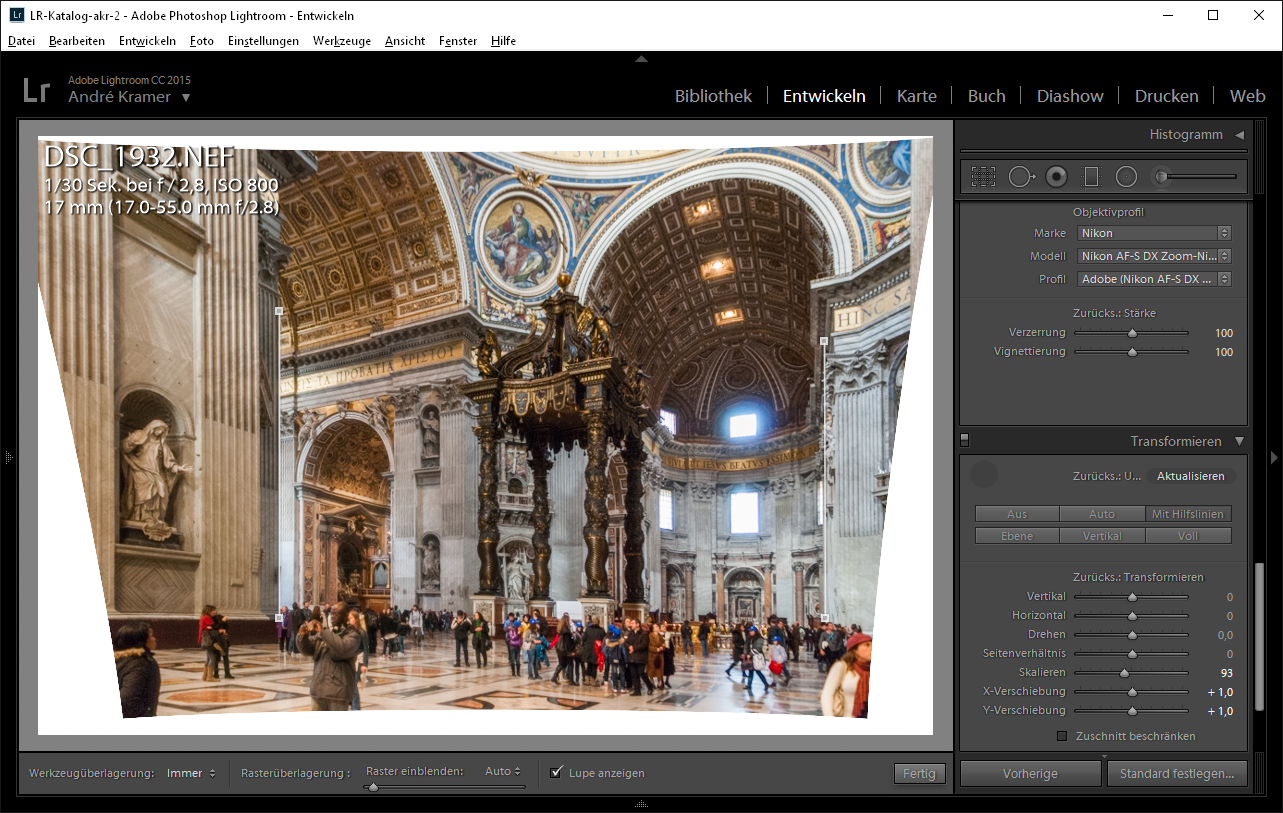This screenshot has width=1283, height=813.
Task: Click the guided upright tool circle icon
Action: pos(984,475)
